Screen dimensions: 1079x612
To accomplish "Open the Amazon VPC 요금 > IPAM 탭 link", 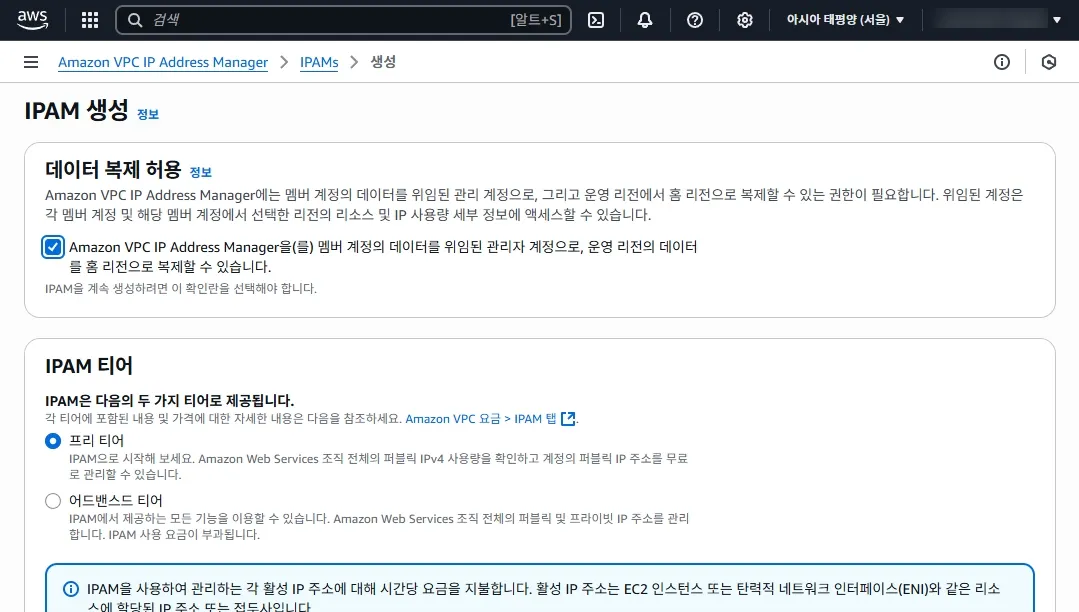I will tap(481, 419).
